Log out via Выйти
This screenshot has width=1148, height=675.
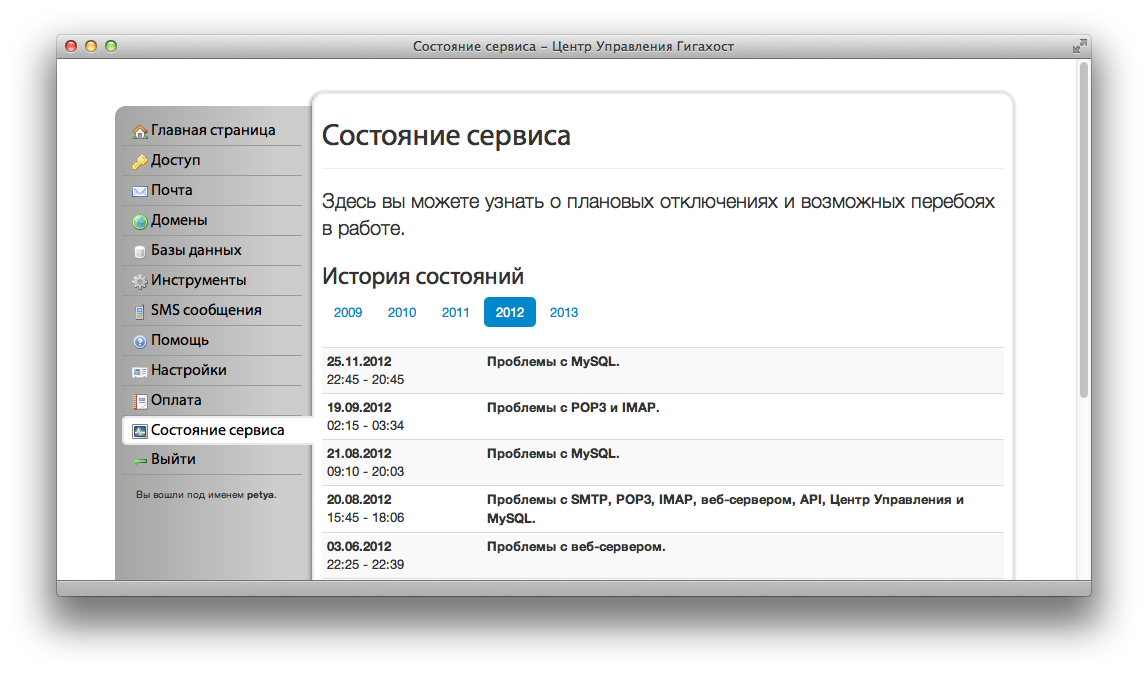pyautogui.click(x=174, y=460)
